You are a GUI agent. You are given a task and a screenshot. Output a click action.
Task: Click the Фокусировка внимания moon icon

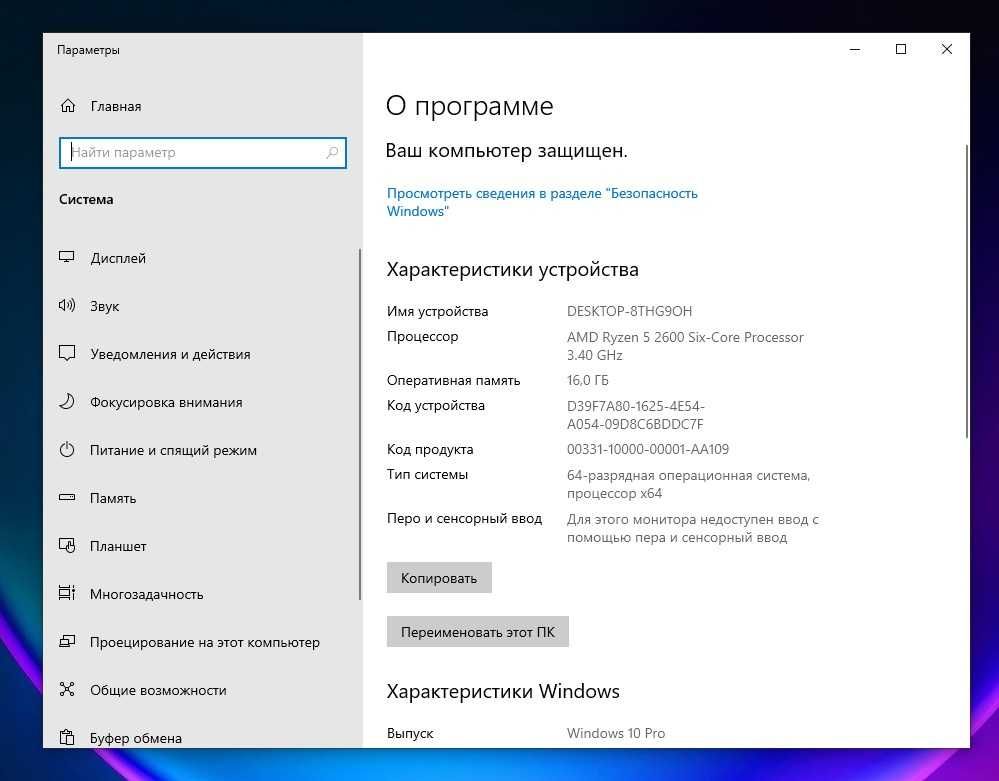point(67,401)
